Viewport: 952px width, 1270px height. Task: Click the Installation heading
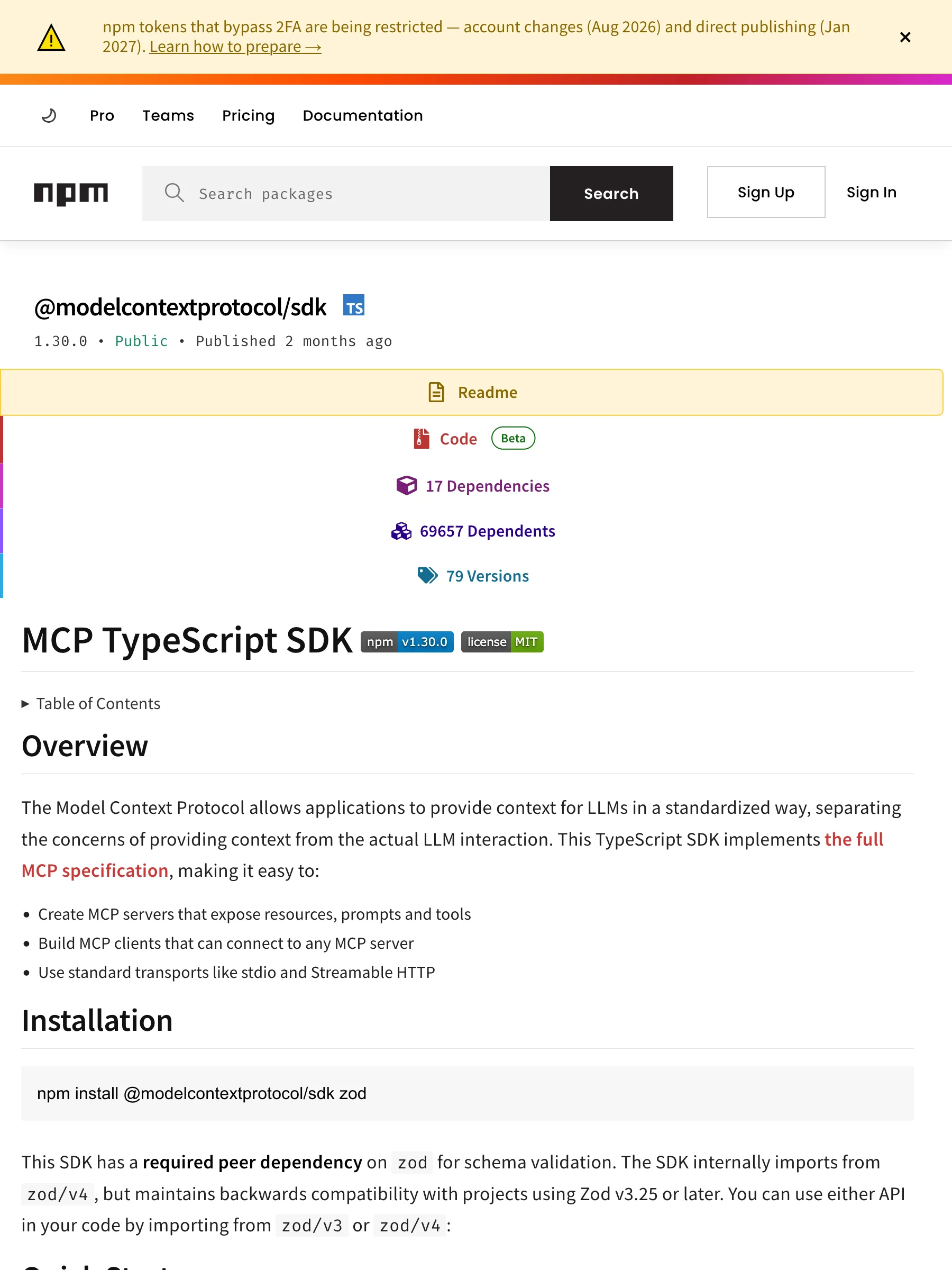[x=97, y=1021]
